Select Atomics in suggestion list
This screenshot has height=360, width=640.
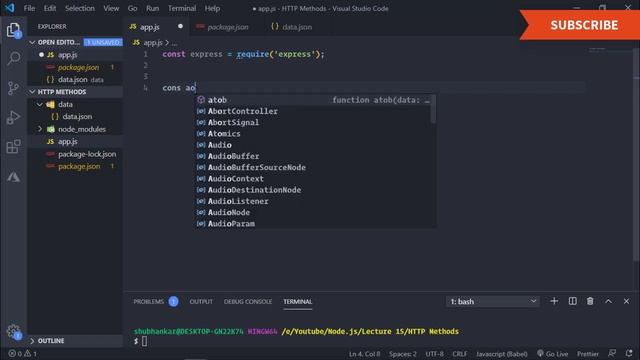click(313, 133)
